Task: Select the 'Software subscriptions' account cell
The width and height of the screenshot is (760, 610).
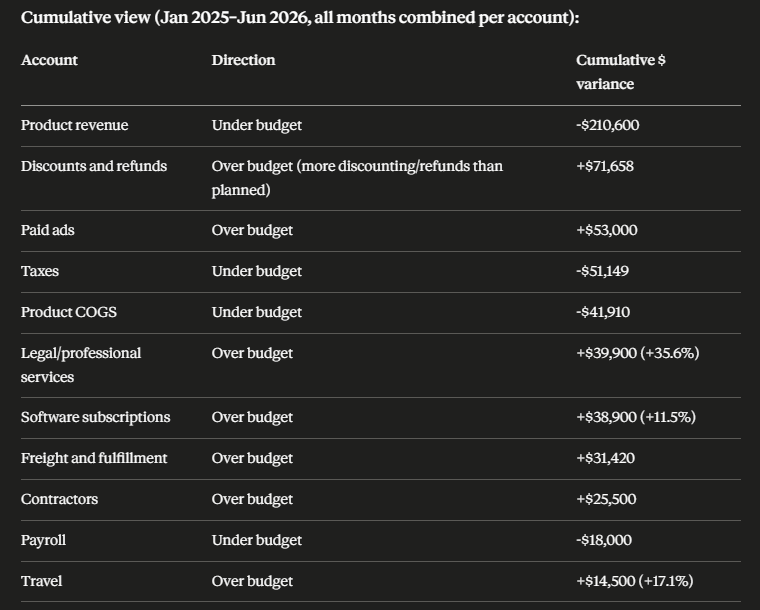Action: [x=95, y=417]
